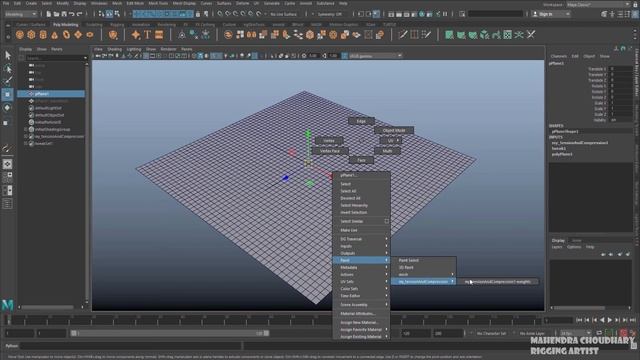The width and height of the screenshot is (640, 360).
Task: Choose Vertex Face in the marking menu
Action: 330,151
